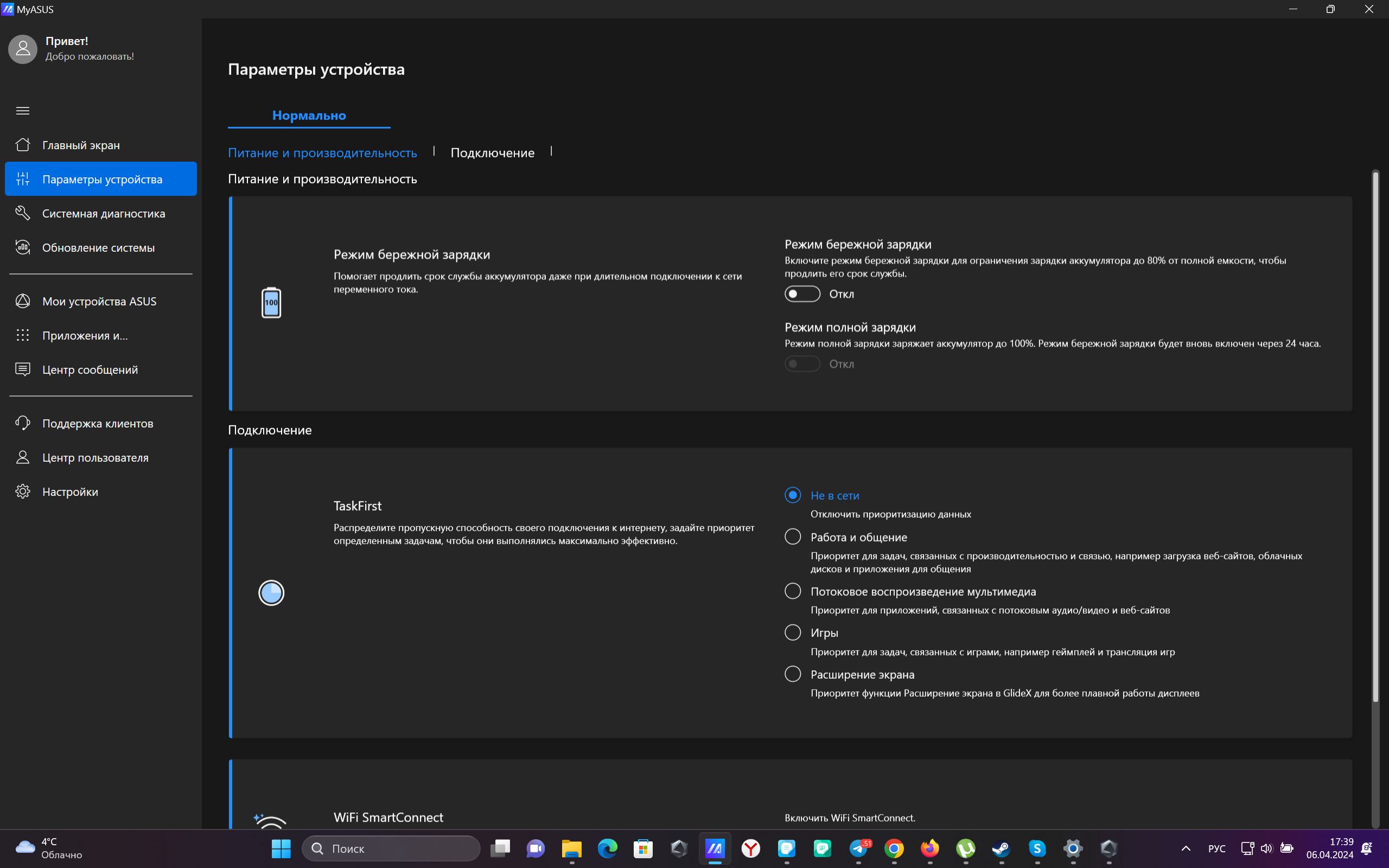Open Центр сообщений message icon
Viewport: 1389px width, 868px height.
[22, 369]
